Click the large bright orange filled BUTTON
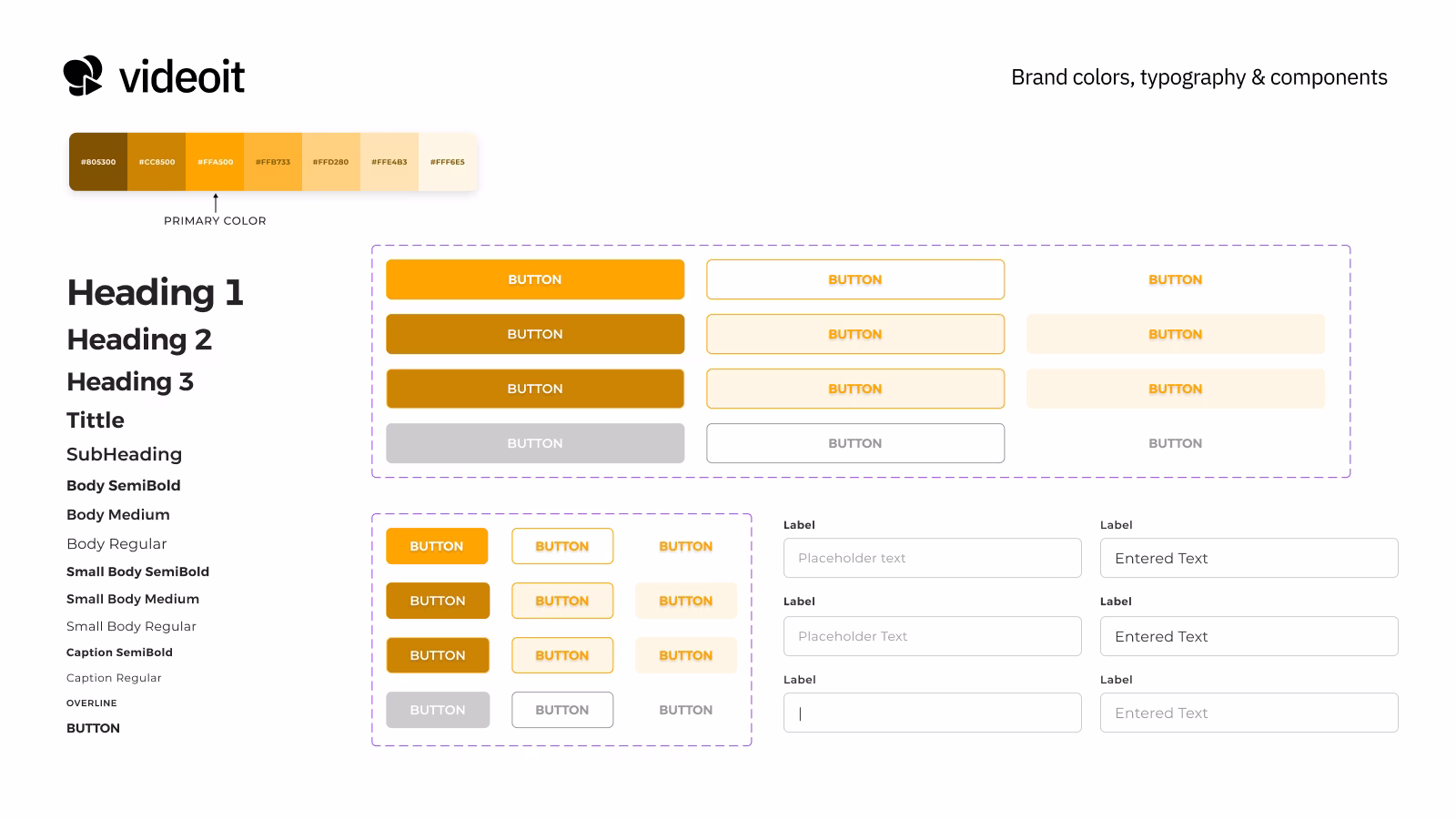This screenshot has height=819, width=1456. [x=535, y=279]
